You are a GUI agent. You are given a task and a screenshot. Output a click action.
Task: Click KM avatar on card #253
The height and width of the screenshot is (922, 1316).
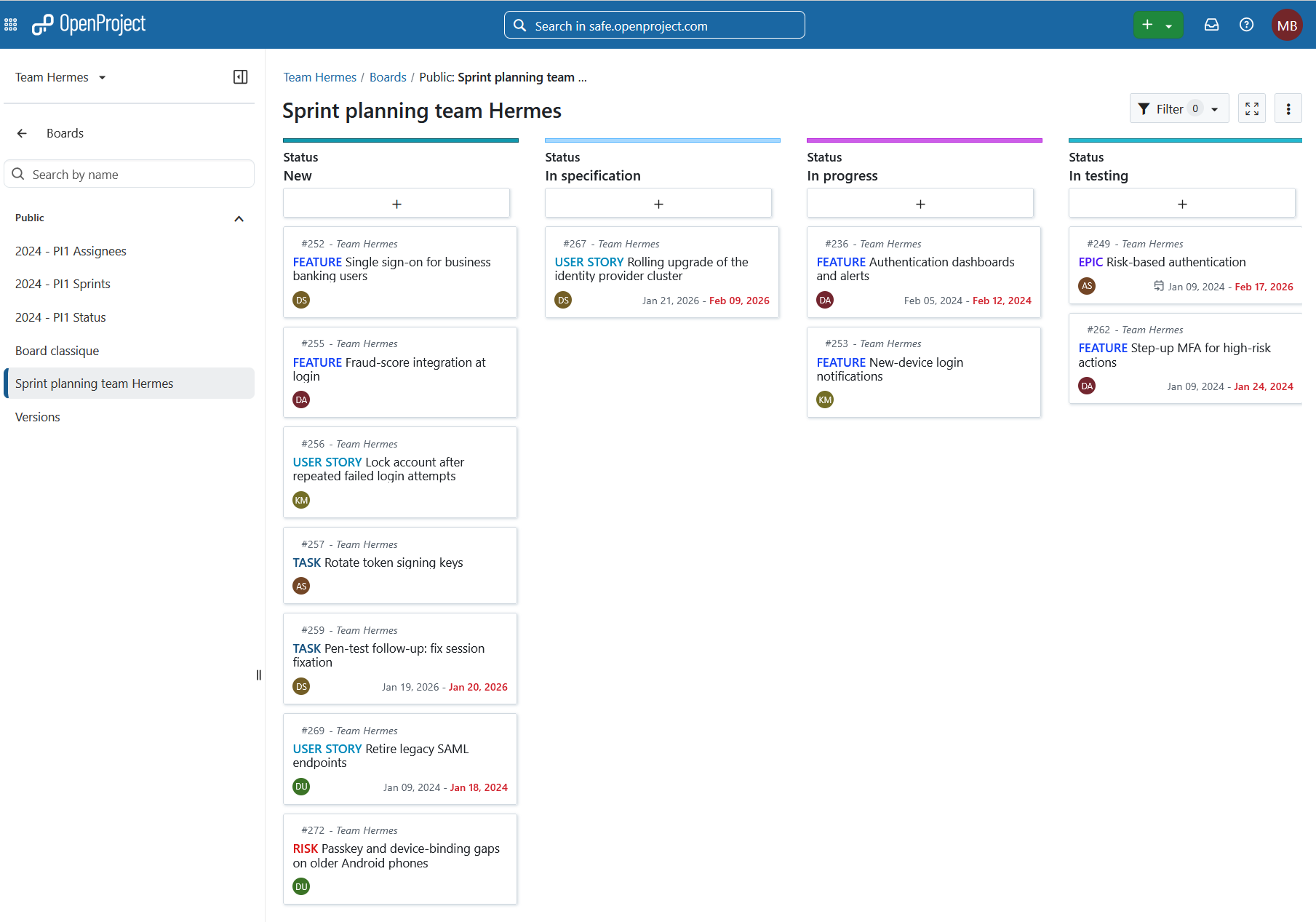pos(825,400)
